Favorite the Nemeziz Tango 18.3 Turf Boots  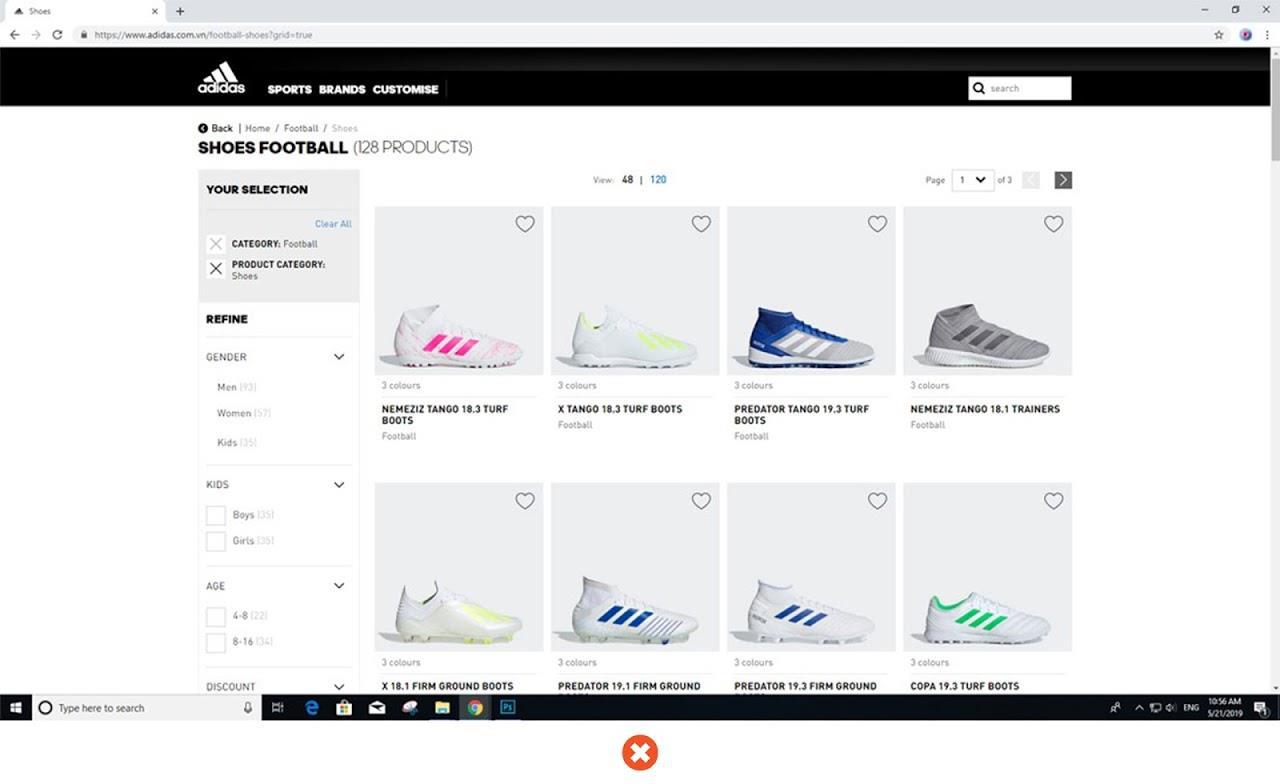pos(525,224)
